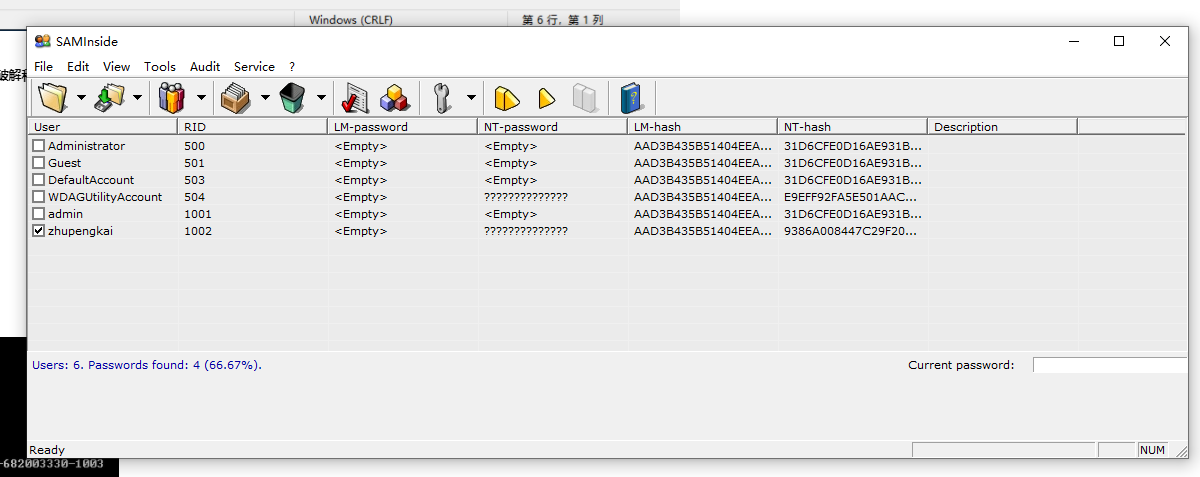
Task: Open the question mark help menu
Action: pyautogui.click(x=292, y=67)
